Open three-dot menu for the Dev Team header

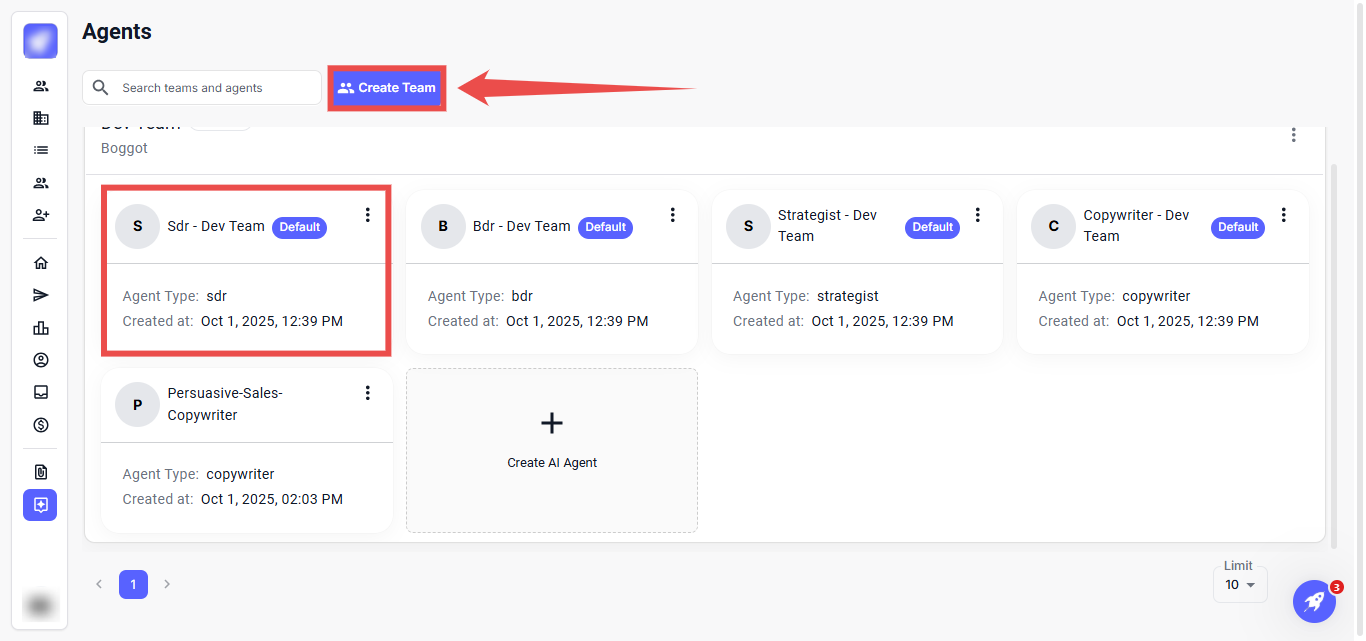click(x=1294, y=135)
